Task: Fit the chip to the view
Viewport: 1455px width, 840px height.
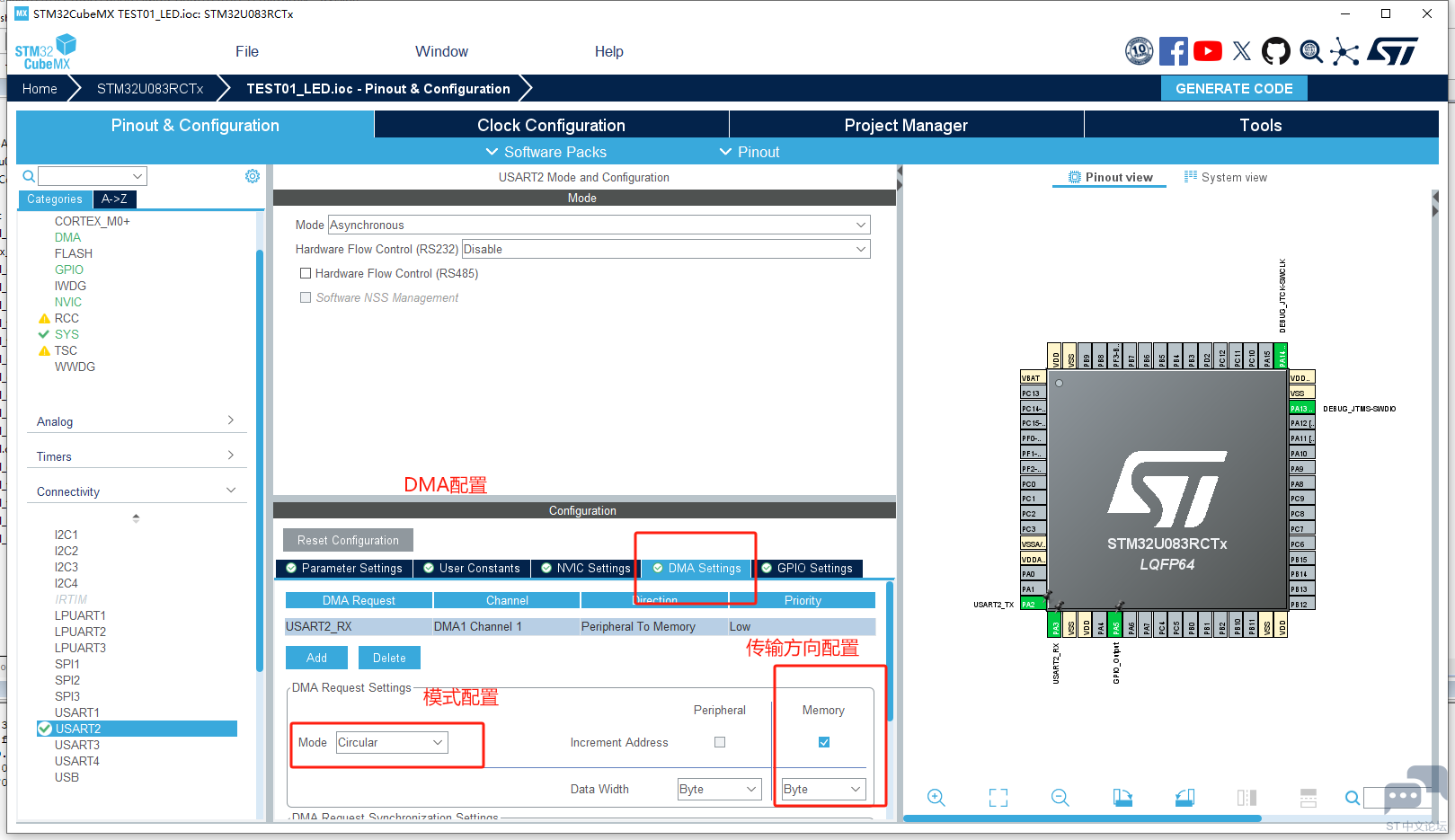Action: pos(998,798)
